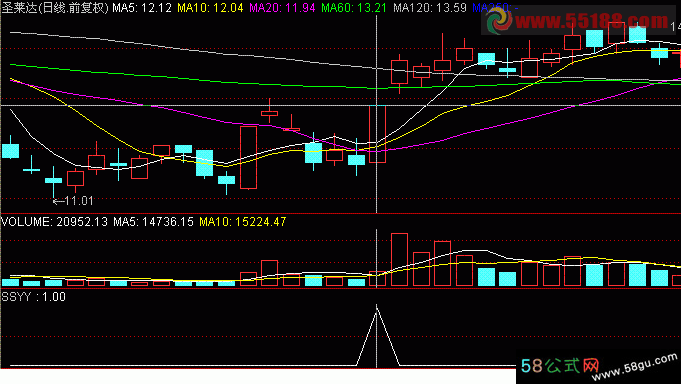This screenshot has height=384, width=681.
Task: Click the MA5: 12.12 indicator label
Action: 142,8
